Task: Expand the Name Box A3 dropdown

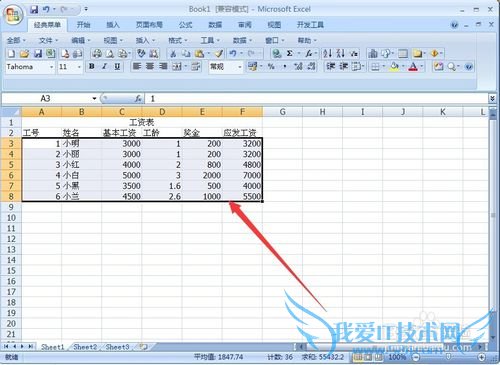Action: pos(94,99)
